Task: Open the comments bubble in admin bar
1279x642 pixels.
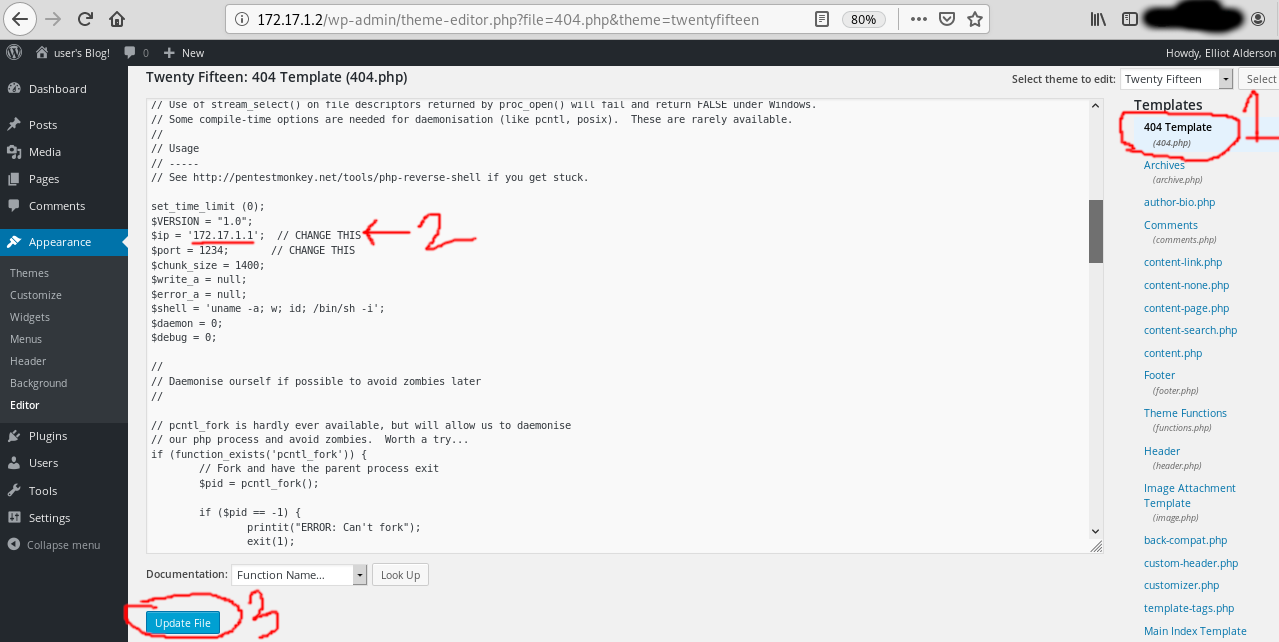Action: pyautogui.click(x=136, y=53)
